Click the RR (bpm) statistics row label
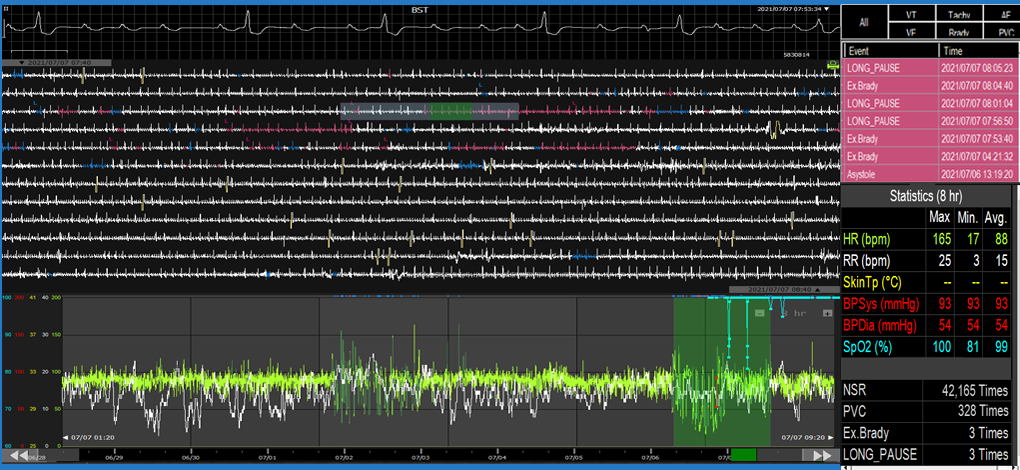 [x=866, y=261]
